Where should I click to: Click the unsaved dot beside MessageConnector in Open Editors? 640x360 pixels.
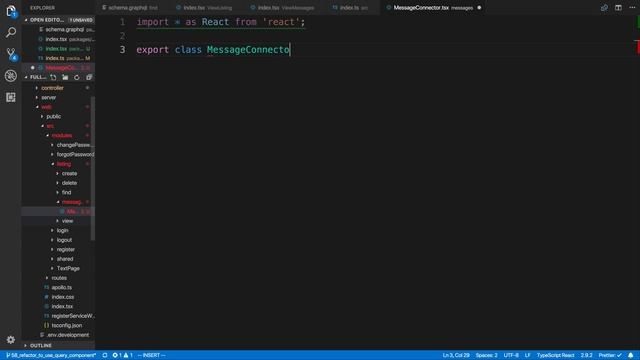pyautogui.click(x=33, y=68)
